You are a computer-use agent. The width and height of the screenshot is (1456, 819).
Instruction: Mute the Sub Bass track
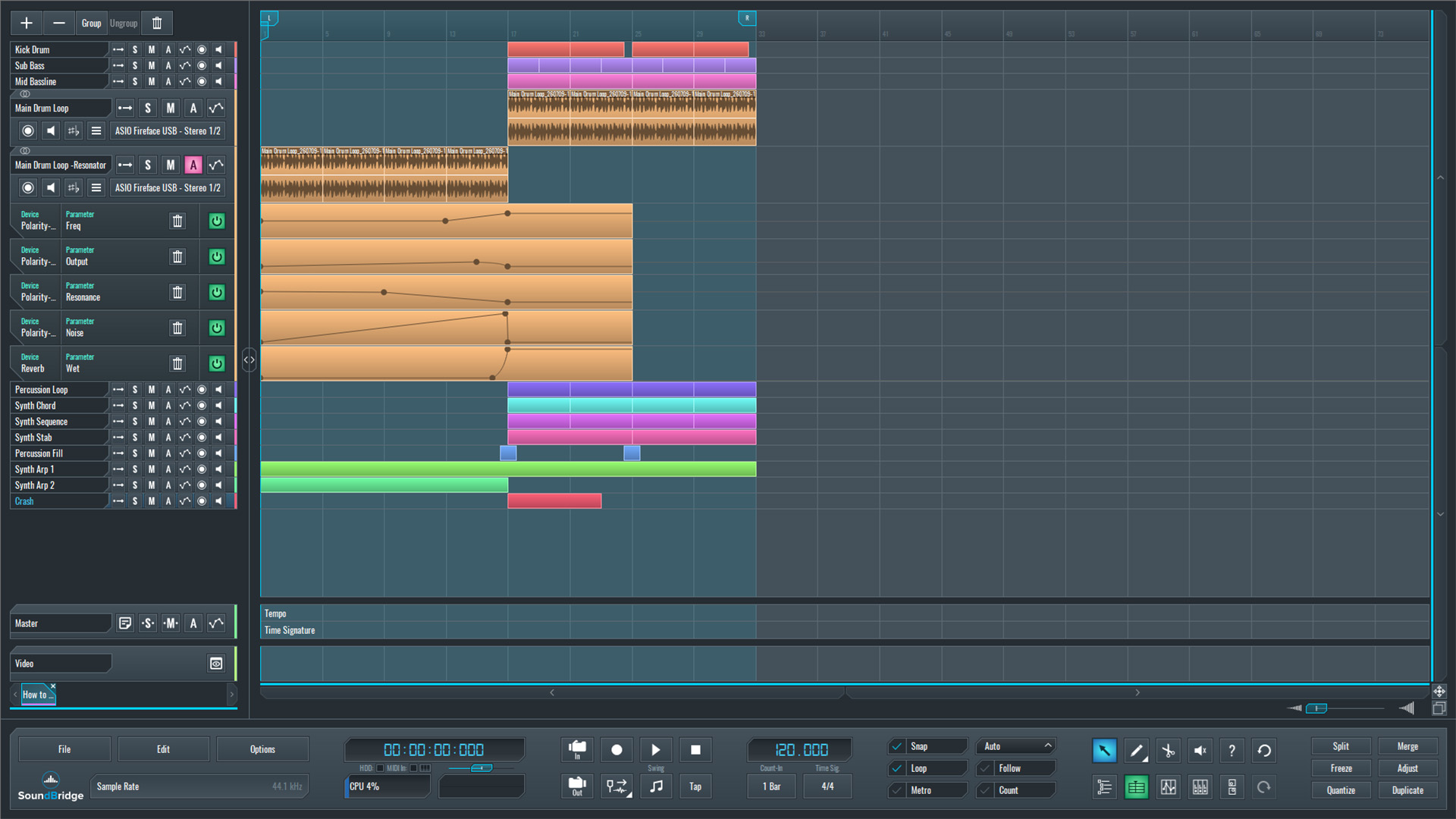[152, 65]
